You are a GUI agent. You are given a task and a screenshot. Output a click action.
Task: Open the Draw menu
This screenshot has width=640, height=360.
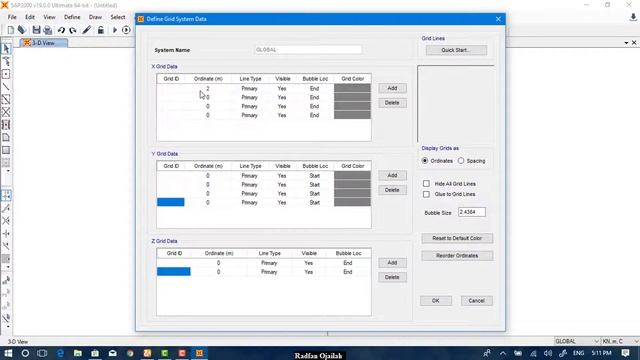[95, 17]
